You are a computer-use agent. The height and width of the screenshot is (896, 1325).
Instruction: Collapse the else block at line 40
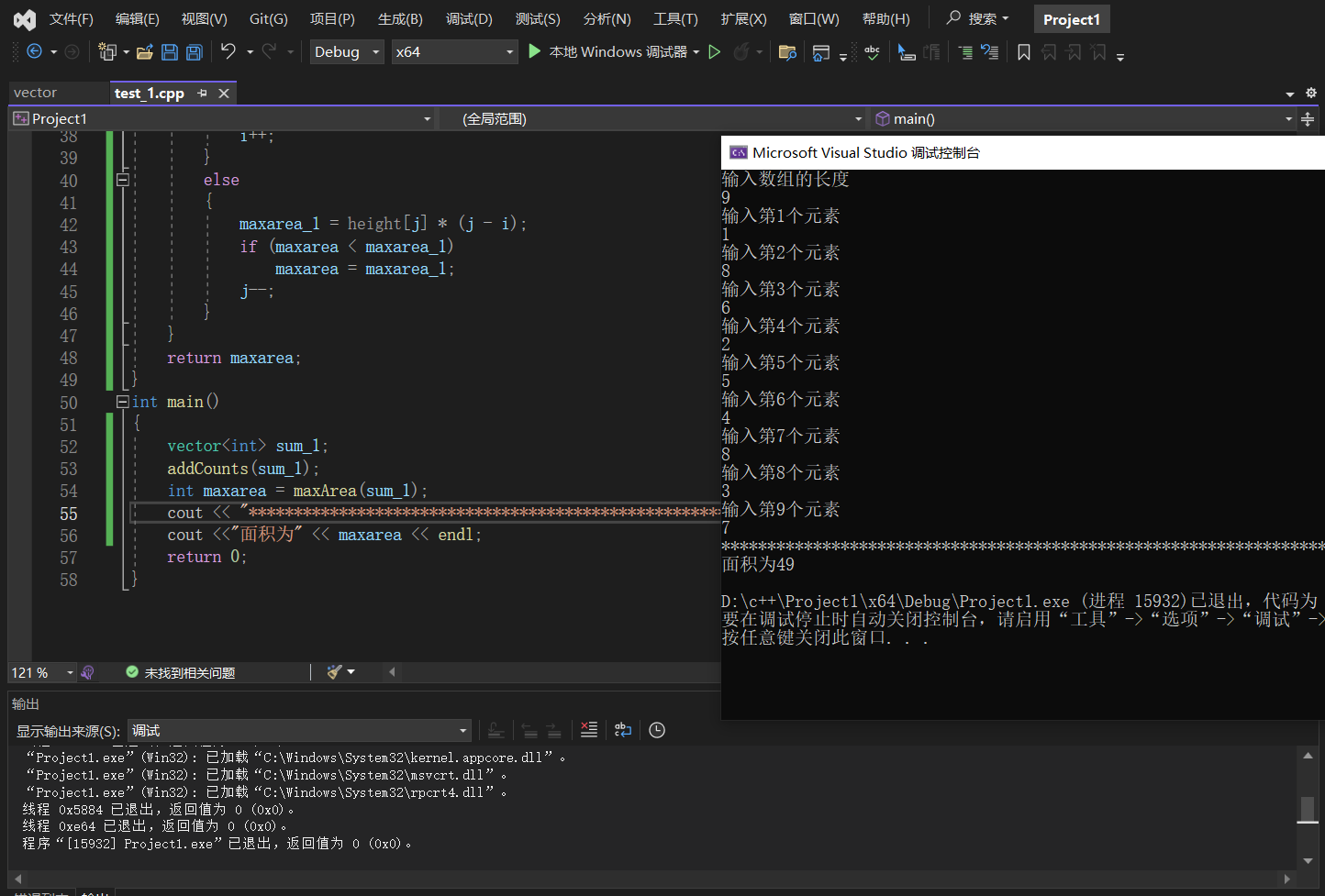pos(123,180)
